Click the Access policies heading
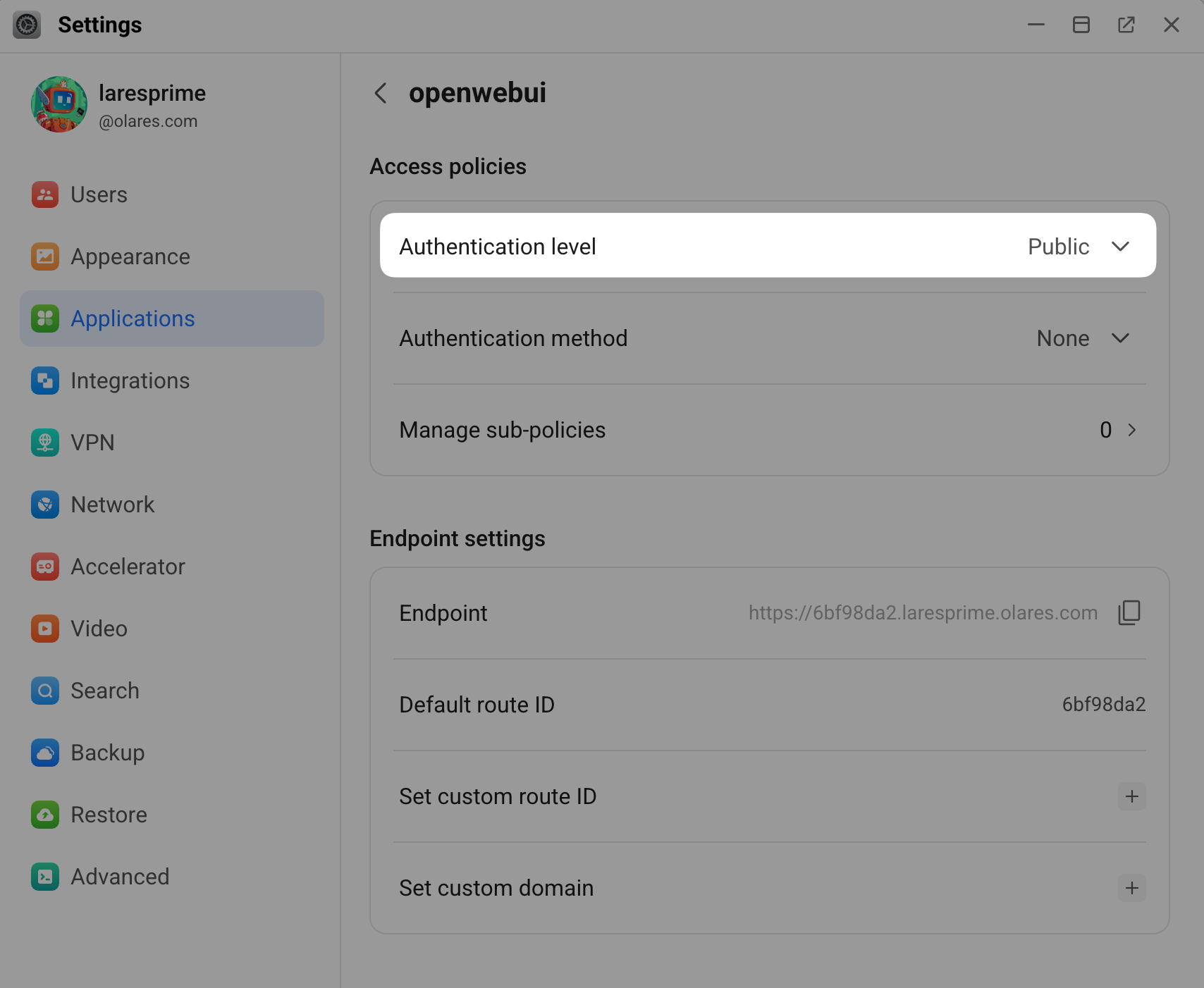Viewport: 1204px width, 988px height. tap(448, 166)
